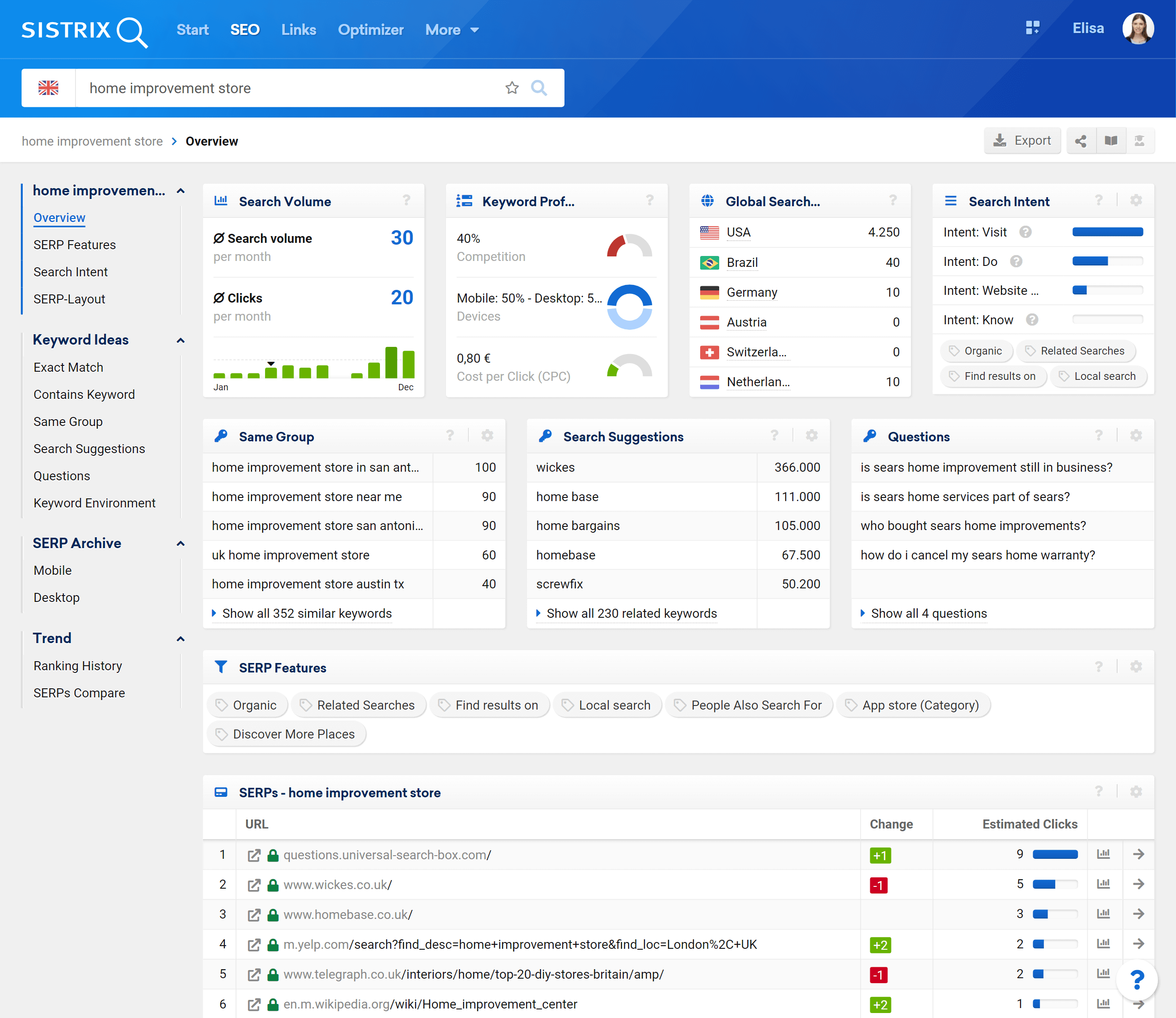Open chart icon for questions.universal-search-box.com row
The height and width of the screenshot is (1018, 1176).
pos(1103,854)
